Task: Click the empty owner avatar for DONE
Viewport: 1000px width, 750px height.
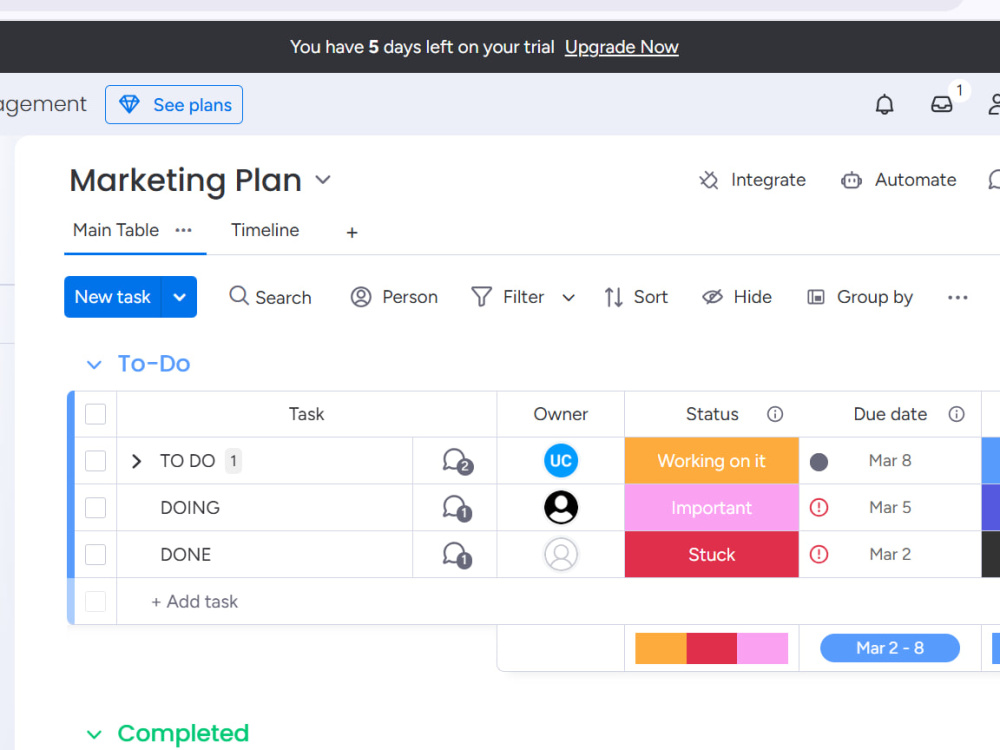Action: coord(561,555)
